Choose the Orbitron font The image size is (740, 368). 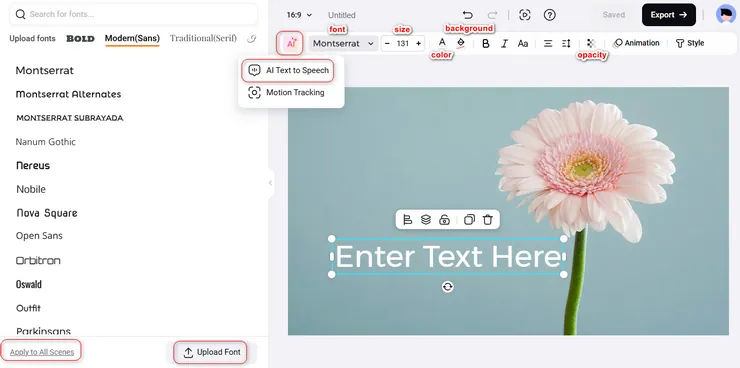[38, 260]
